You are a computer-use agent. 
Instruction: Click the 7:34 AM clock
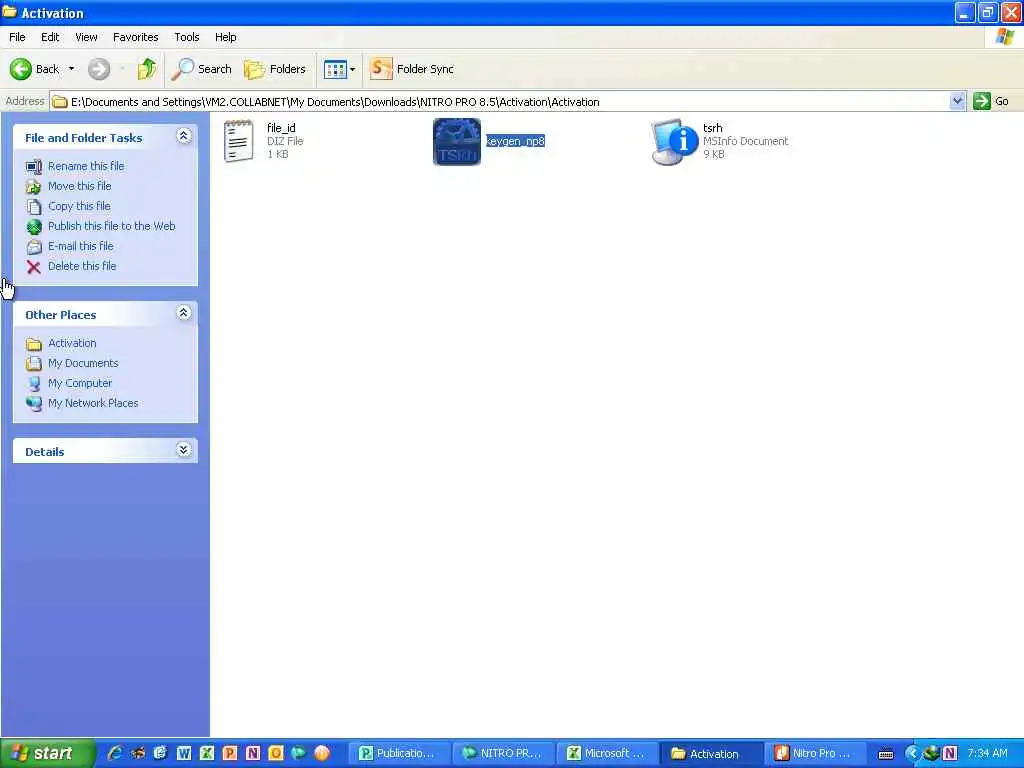(x=987, y=754)
